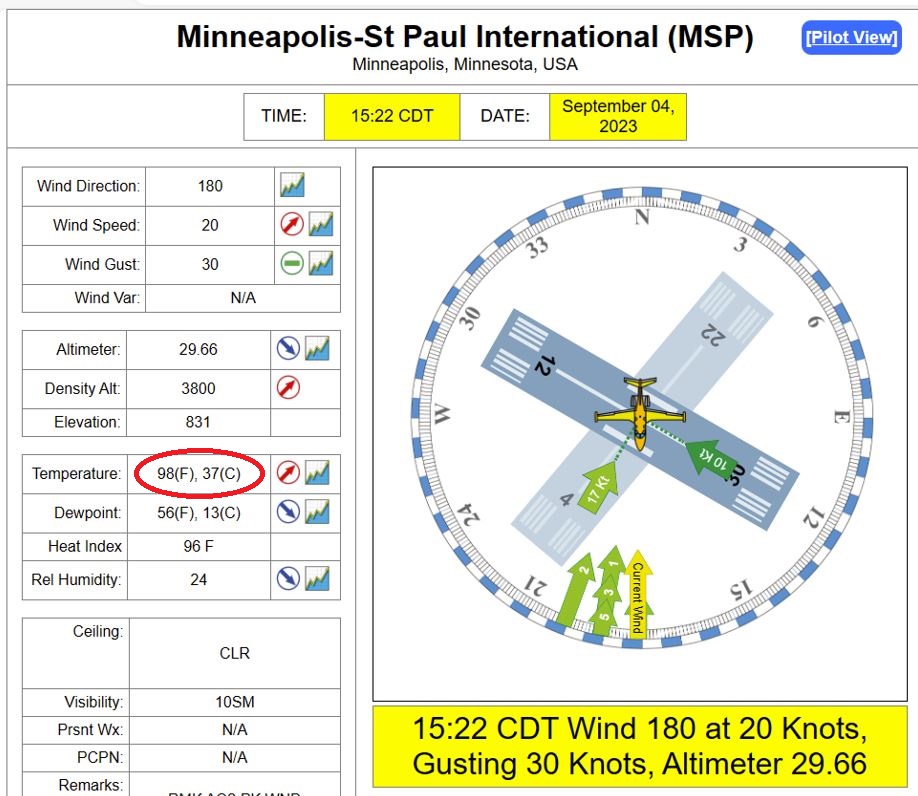Viewport: 918px width, 796px height.
Task: Click the N marker on compass rose
Action: pos(642,217)
